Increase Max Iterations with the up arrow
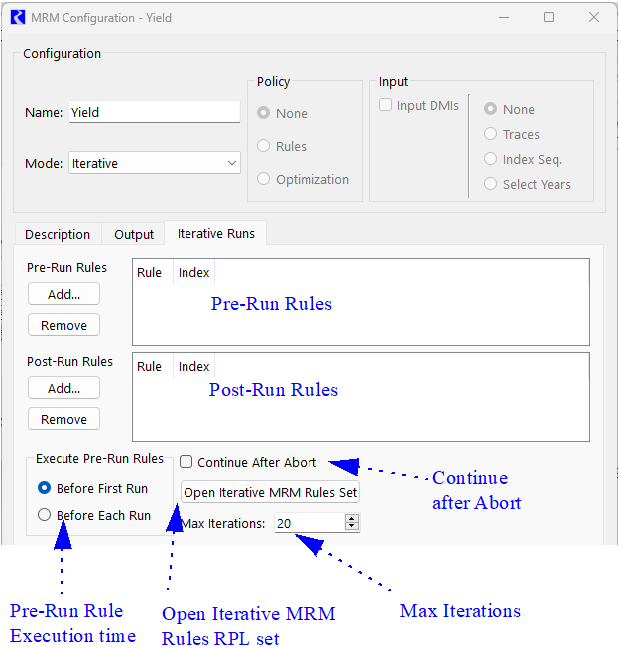This screenshot has width=619, height=648. tap(351, 519)
